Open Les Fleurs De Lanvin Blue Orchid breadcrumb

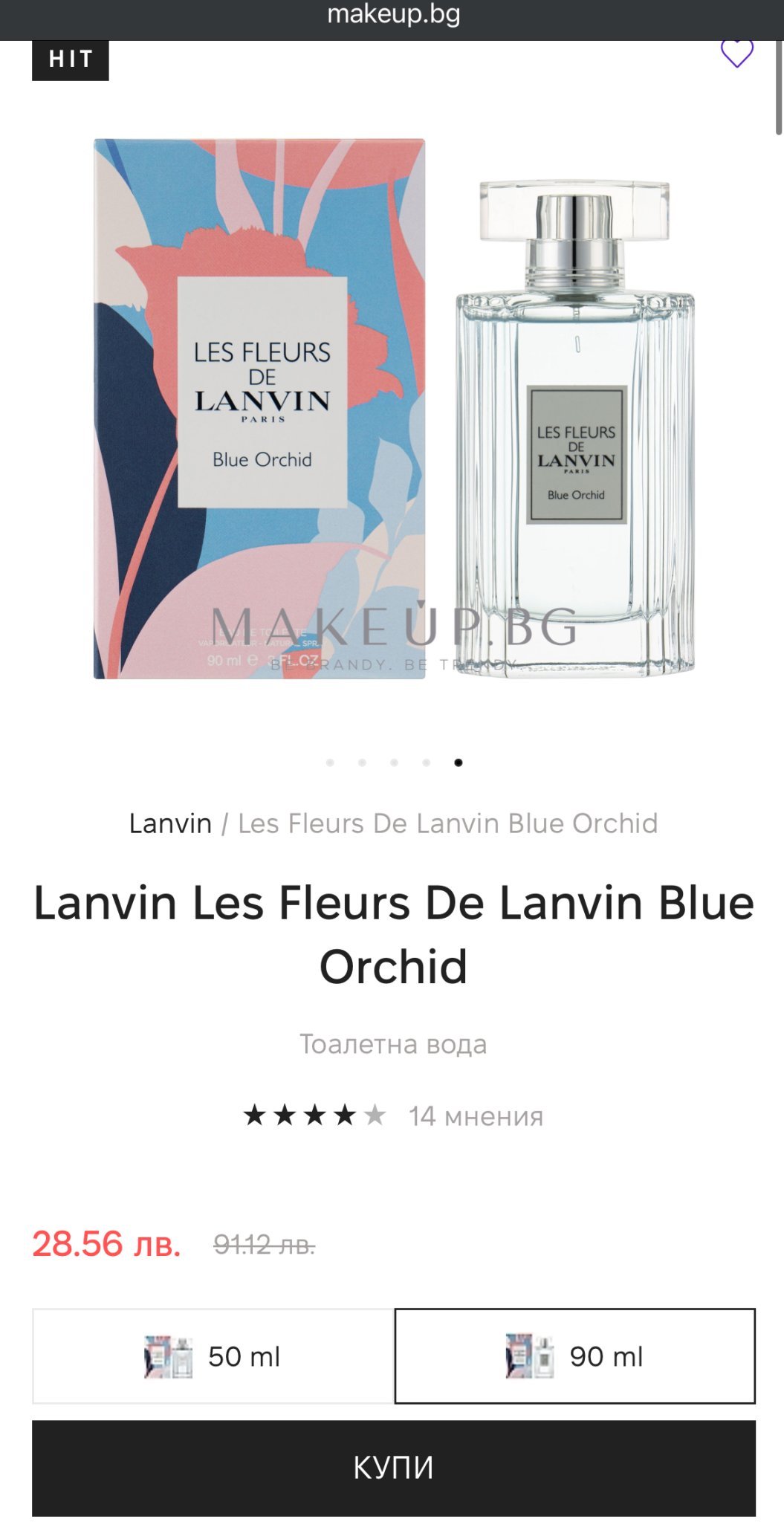(448, 823)
